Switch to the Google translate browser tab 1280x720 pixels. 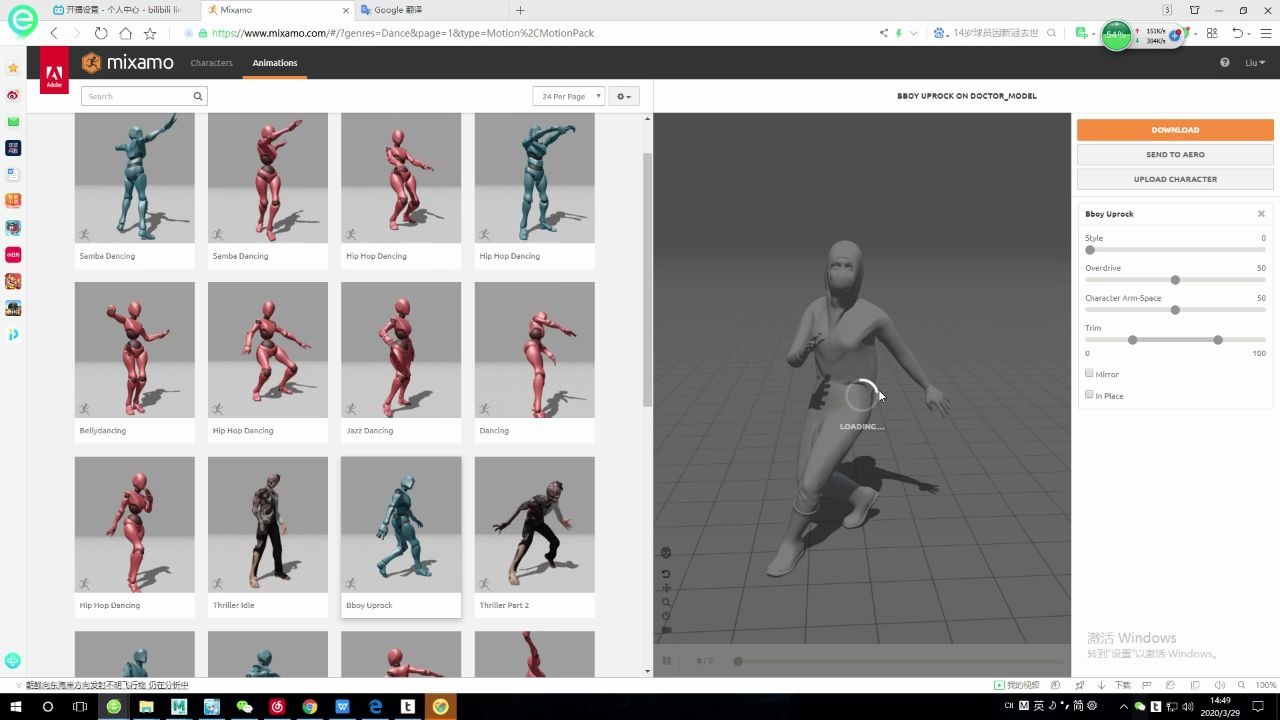click(428, 10)
